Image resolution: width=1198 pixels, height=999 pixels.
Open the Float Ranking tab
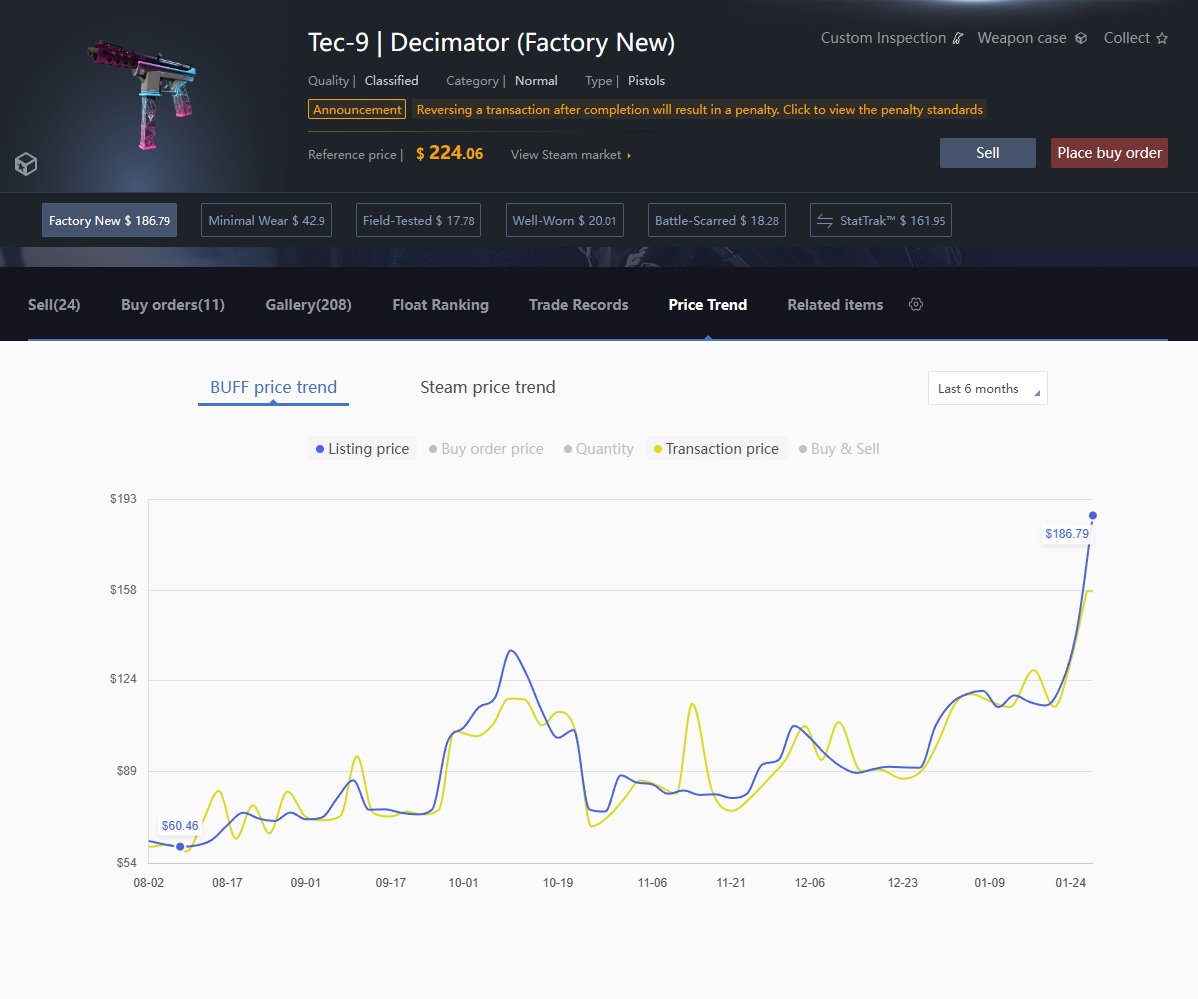tap(440, 305)
